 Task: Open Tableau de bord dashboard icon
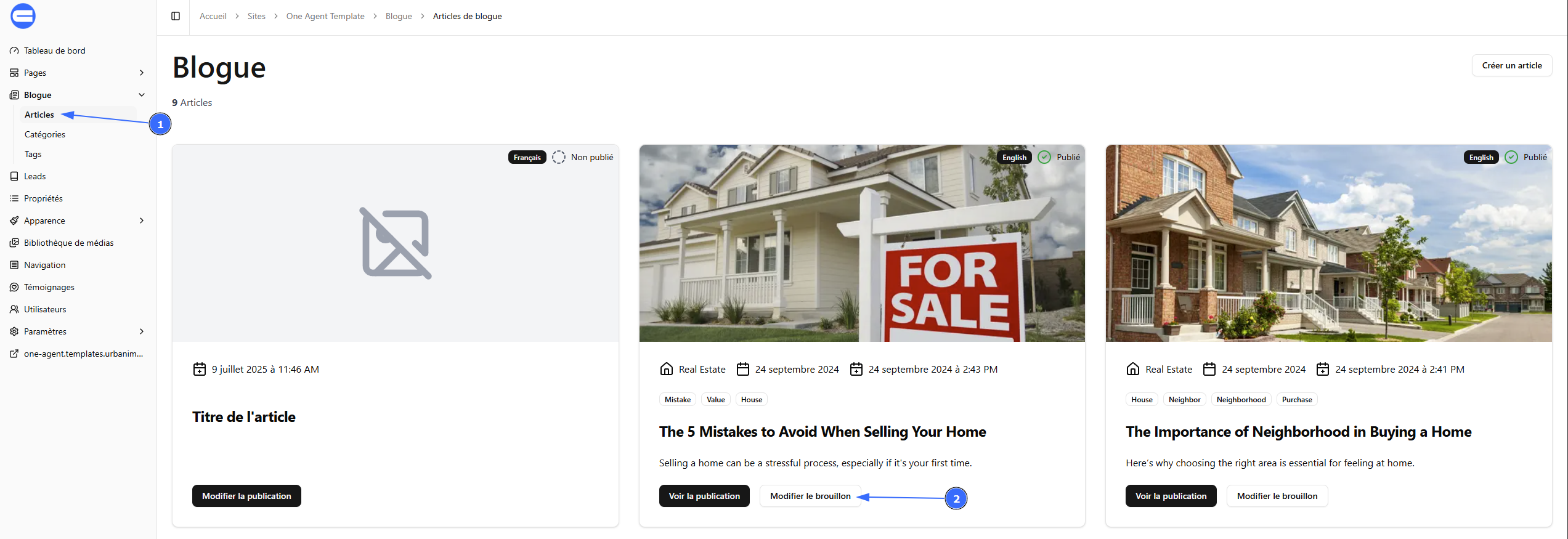(x=14, y=51)
